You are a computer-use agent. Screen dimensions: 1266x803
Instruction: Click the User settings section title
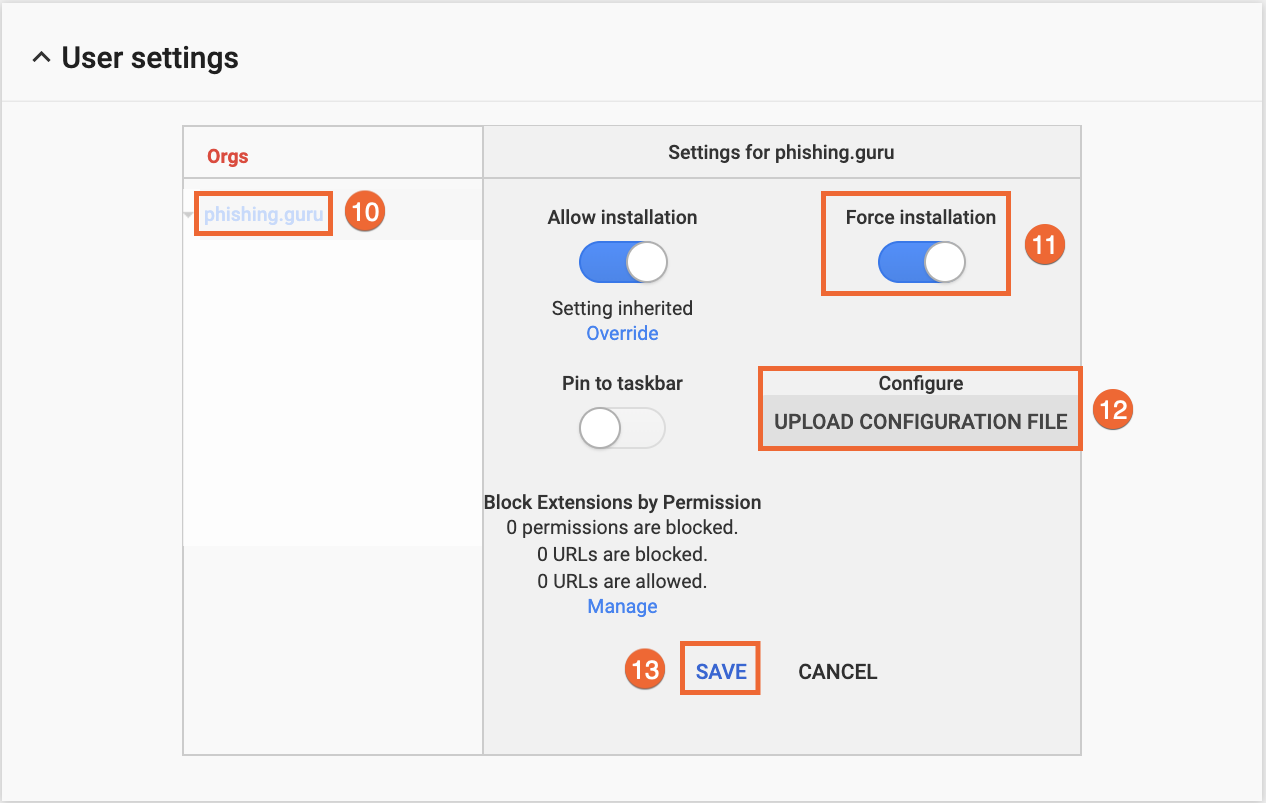click(150, 58)
